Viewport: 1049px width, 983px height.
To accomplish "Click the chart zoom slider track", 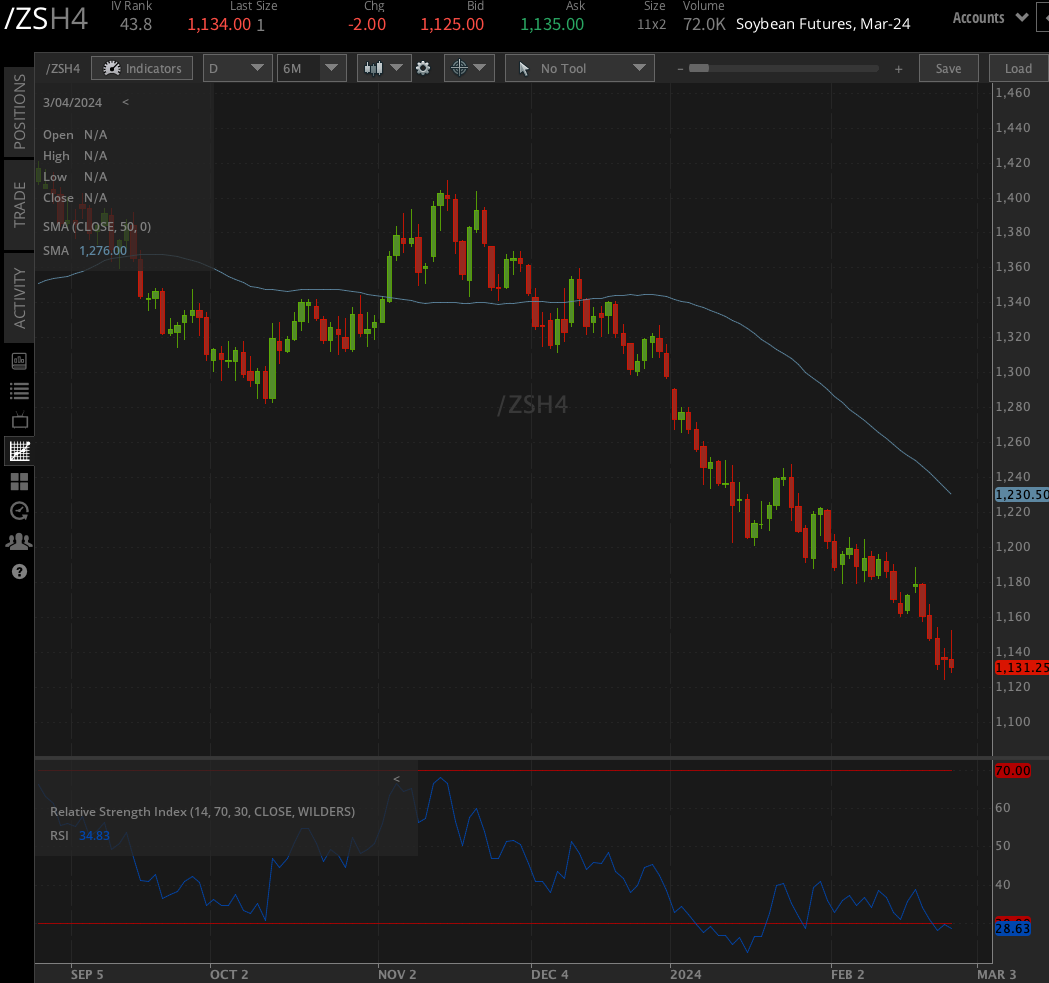I will [784, 68].
